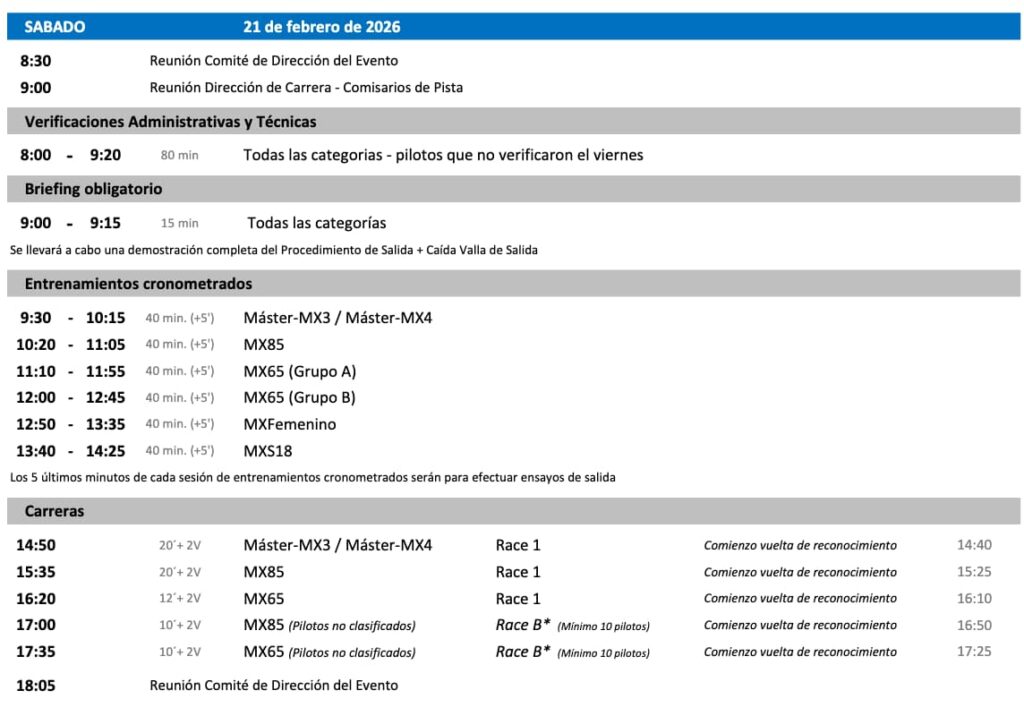Click the MXS18 training session
Screen dimensions: 1024x716
coord(268,451)
